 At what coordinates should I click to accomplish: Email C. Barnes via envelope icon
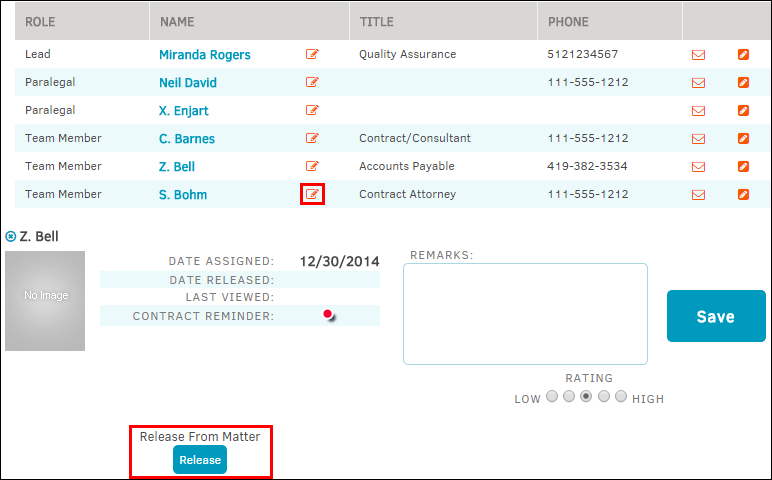(698, 139)
